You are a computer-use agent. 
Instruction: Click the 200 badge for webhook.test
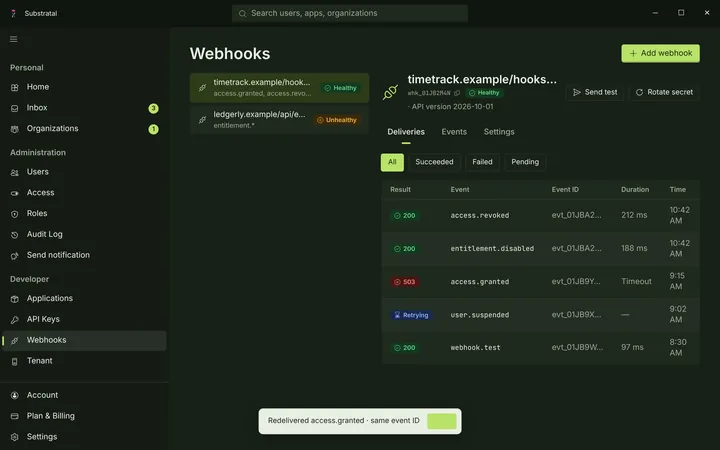tap(405, 348)
